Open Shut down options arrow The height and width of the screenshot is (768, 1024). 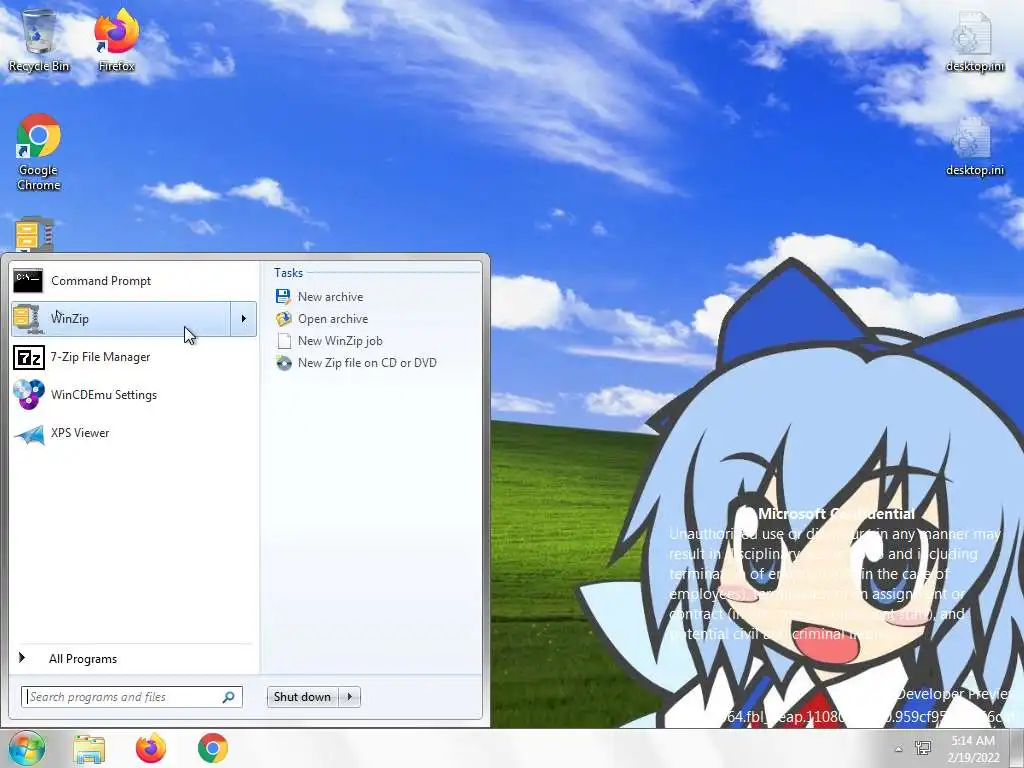pyautogui.click(x=349, y=697)
